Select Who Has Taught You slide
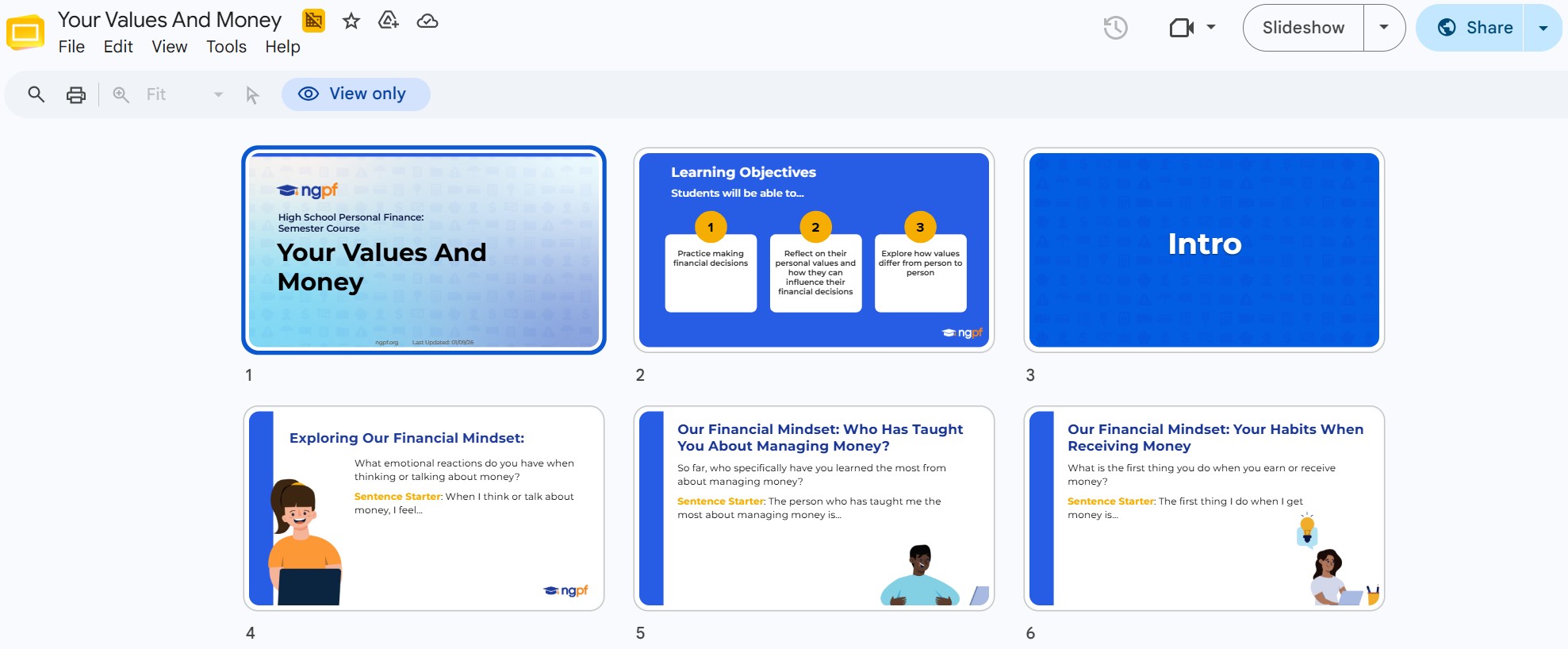The height and width of the screenshot is (649, 1568). [x=814, y=509]
